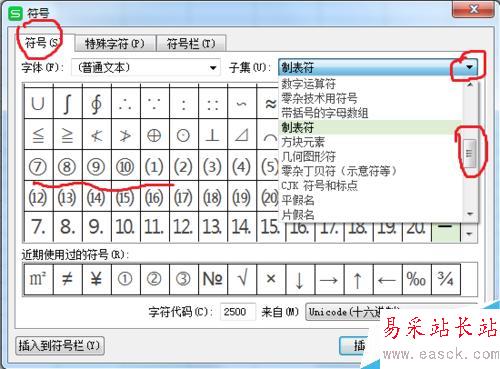Select the highlighted box-drawing line ─ cell
This screenshot has width=500, height=369.
pyautogui.click(x=446, y=232)
